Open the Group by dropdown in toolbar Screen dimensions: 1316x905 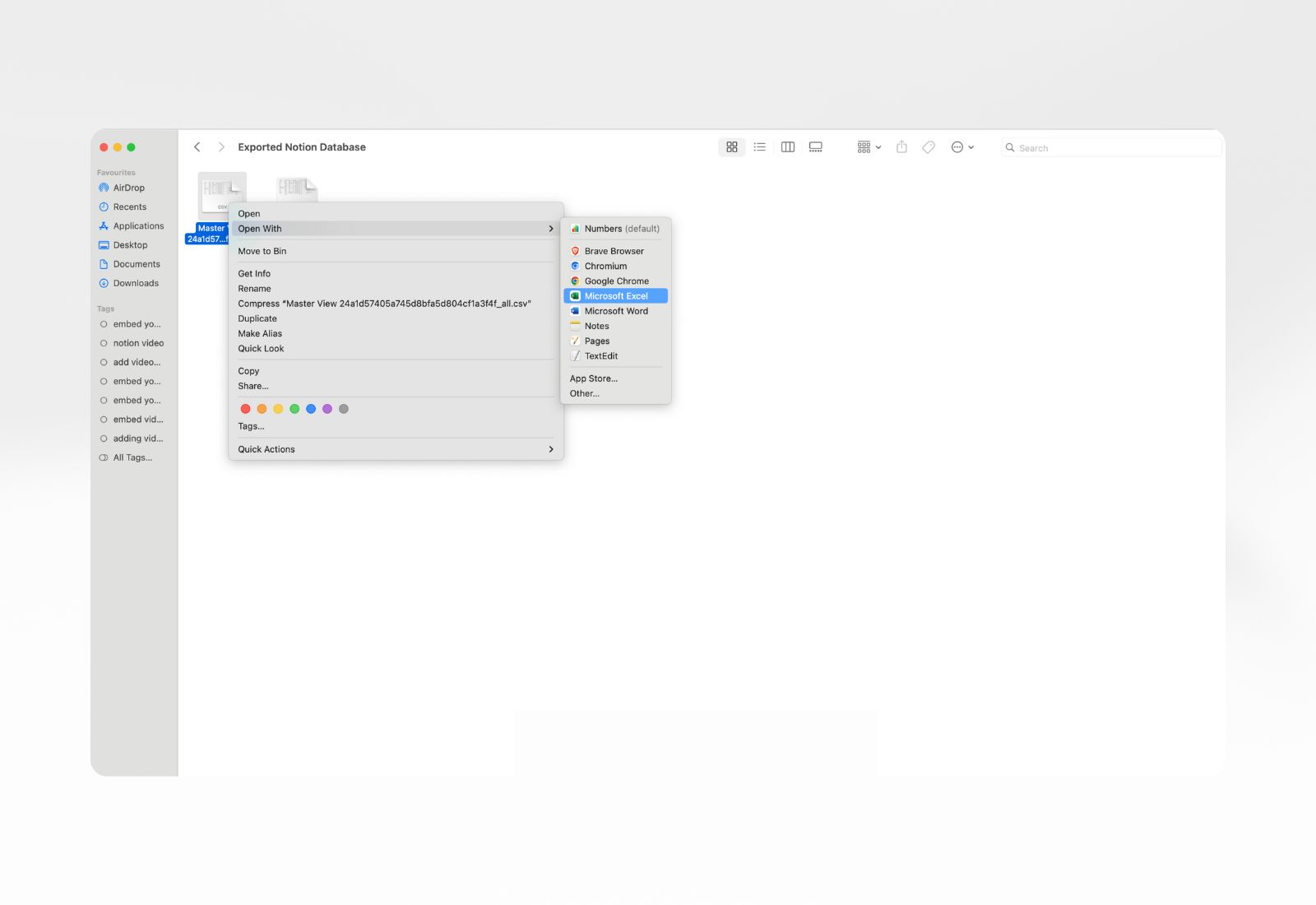point(869,147)
